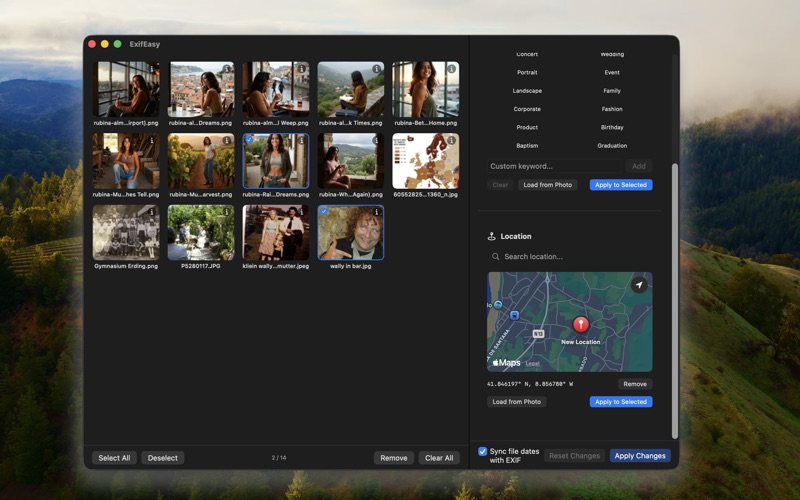The image size is (800, 500).
Task: Open info for Gymnasium Erding.png
Action: (x=152, y=212)
